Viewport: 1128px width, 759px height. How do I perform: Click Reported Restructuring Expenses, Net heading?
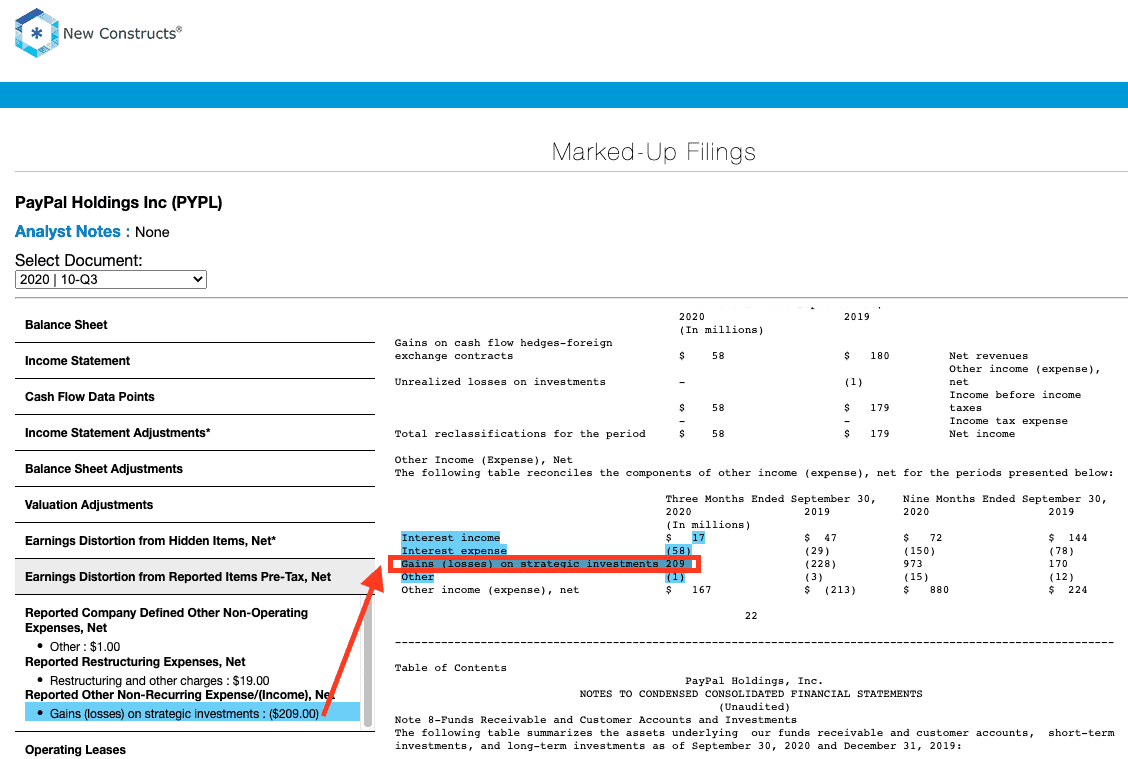coord(135,662)
